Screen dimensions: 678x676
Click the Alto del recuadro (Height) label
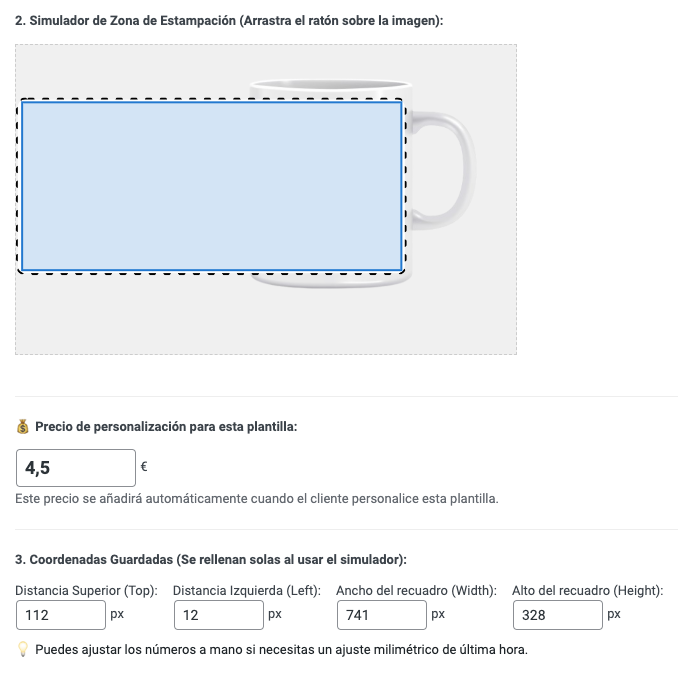588,591
